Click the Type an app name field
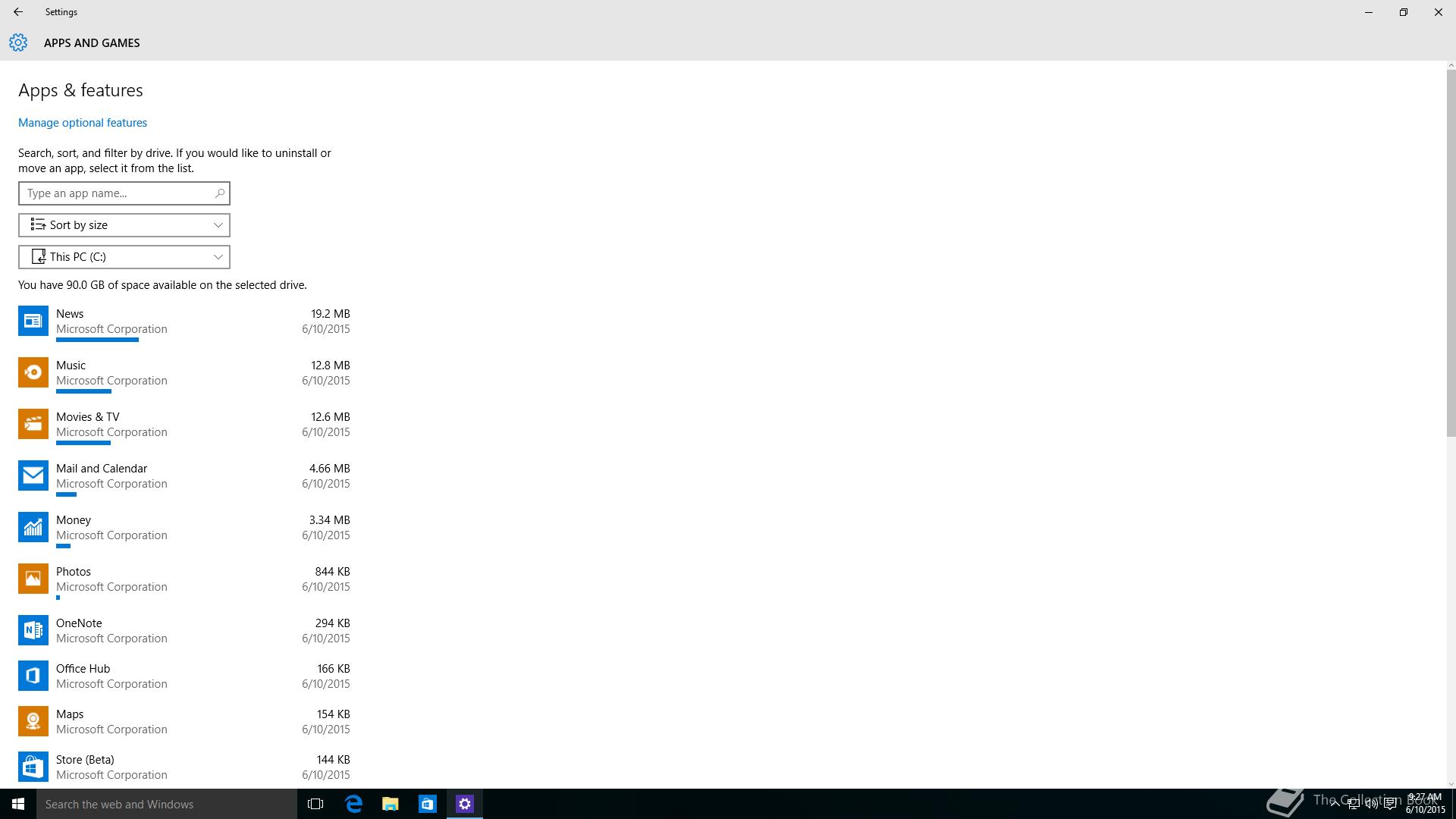 [124, 193]
